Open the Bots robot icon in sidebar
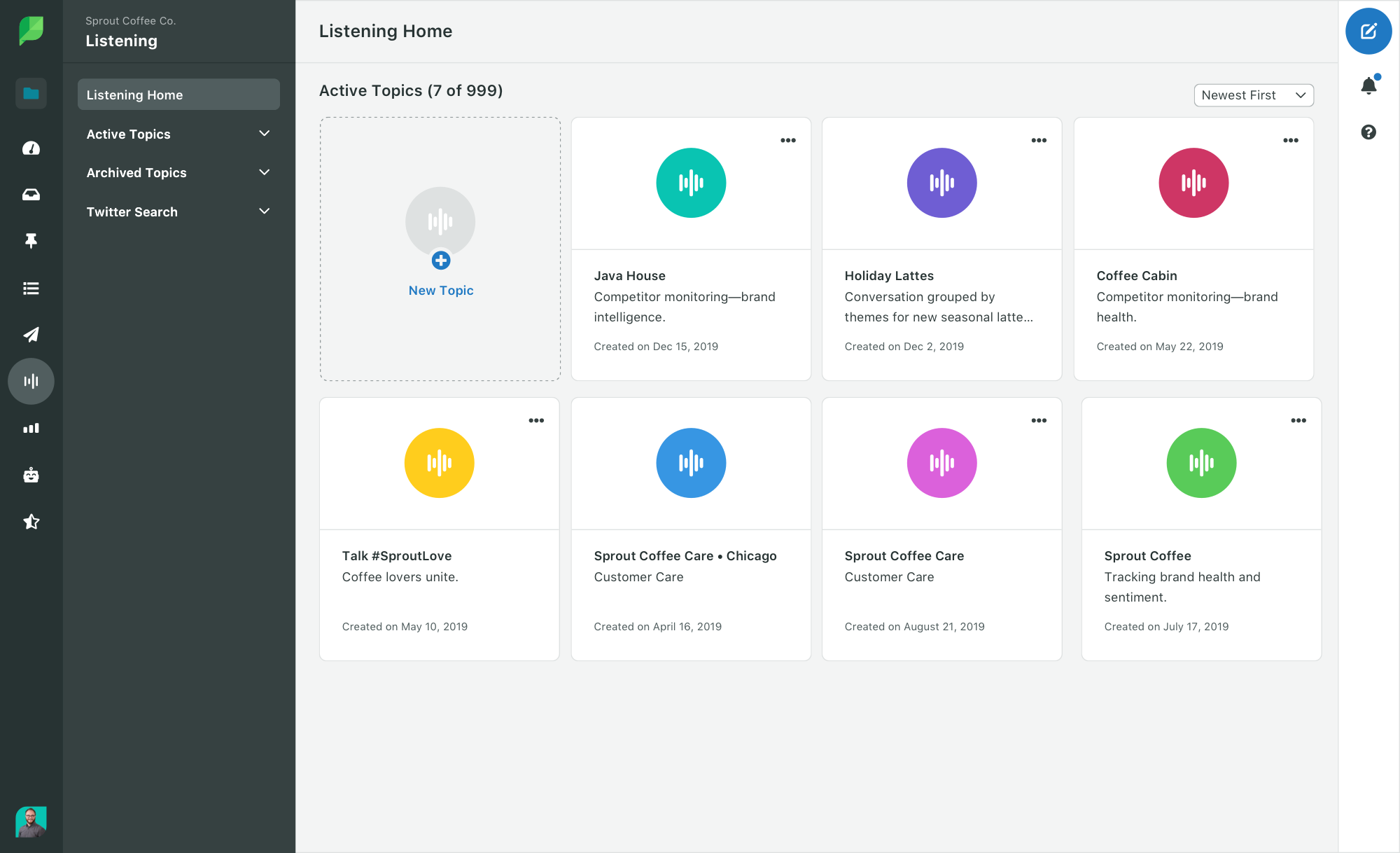Screen dimensions: 1400x853 [31, 475]
